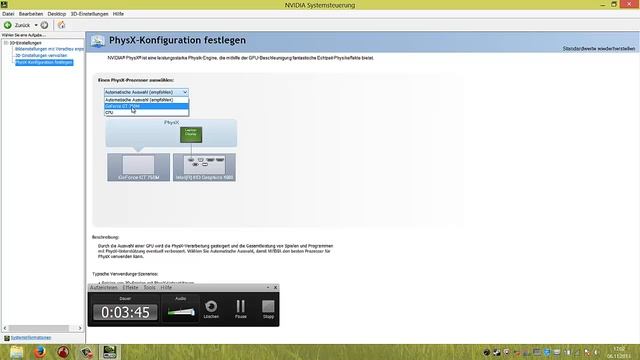Click the black round tray icon
640x360 pixels.
[487, 352]
